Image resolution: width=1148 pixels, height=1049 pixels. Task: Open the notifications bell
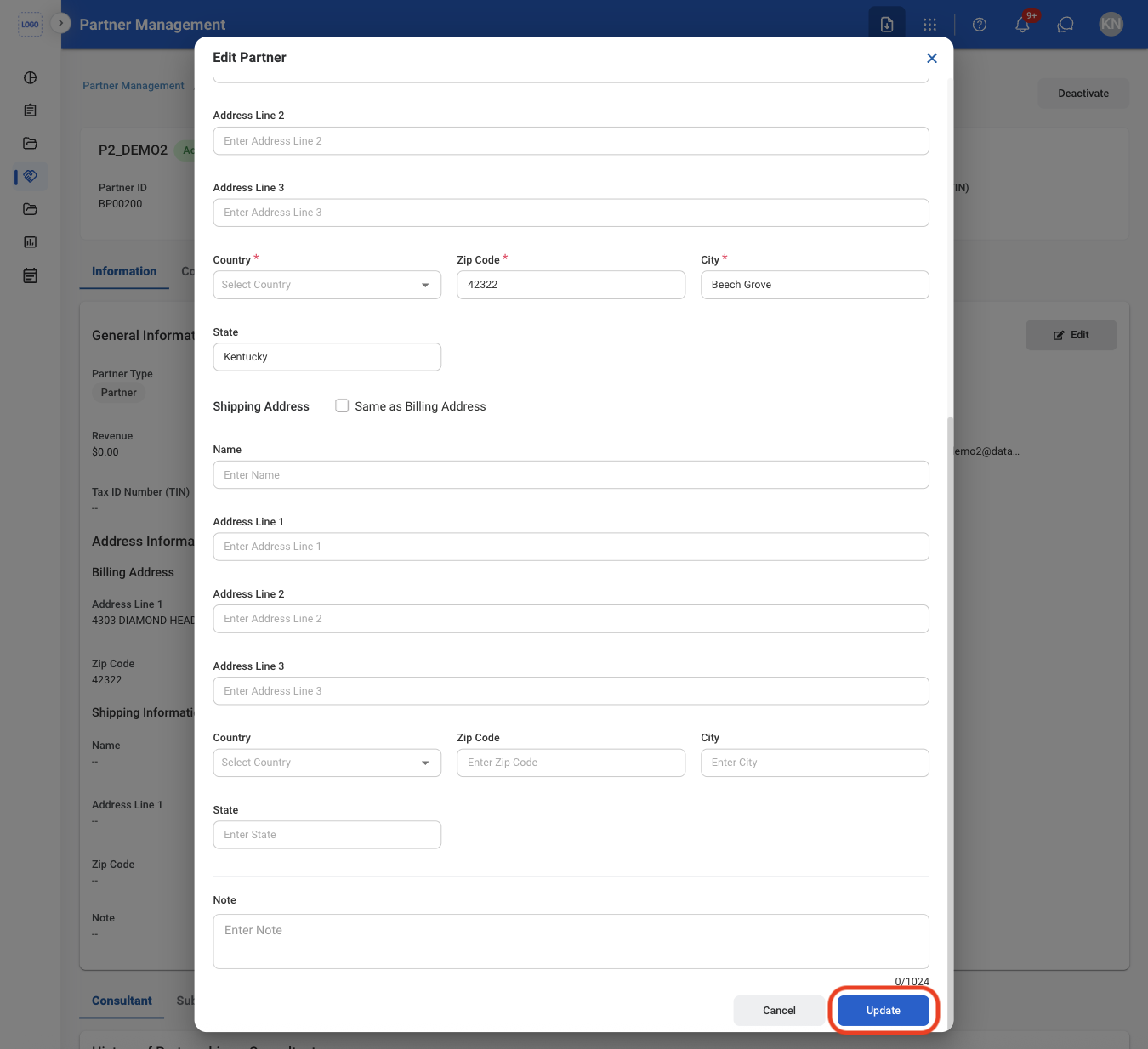[x=1023, y=25]
